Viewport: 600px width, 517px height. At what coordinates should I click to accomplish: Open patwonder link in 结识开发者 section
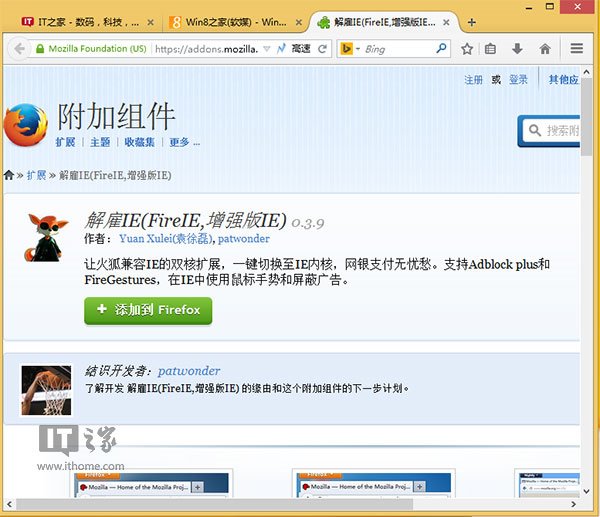click(x=189, y=371)
